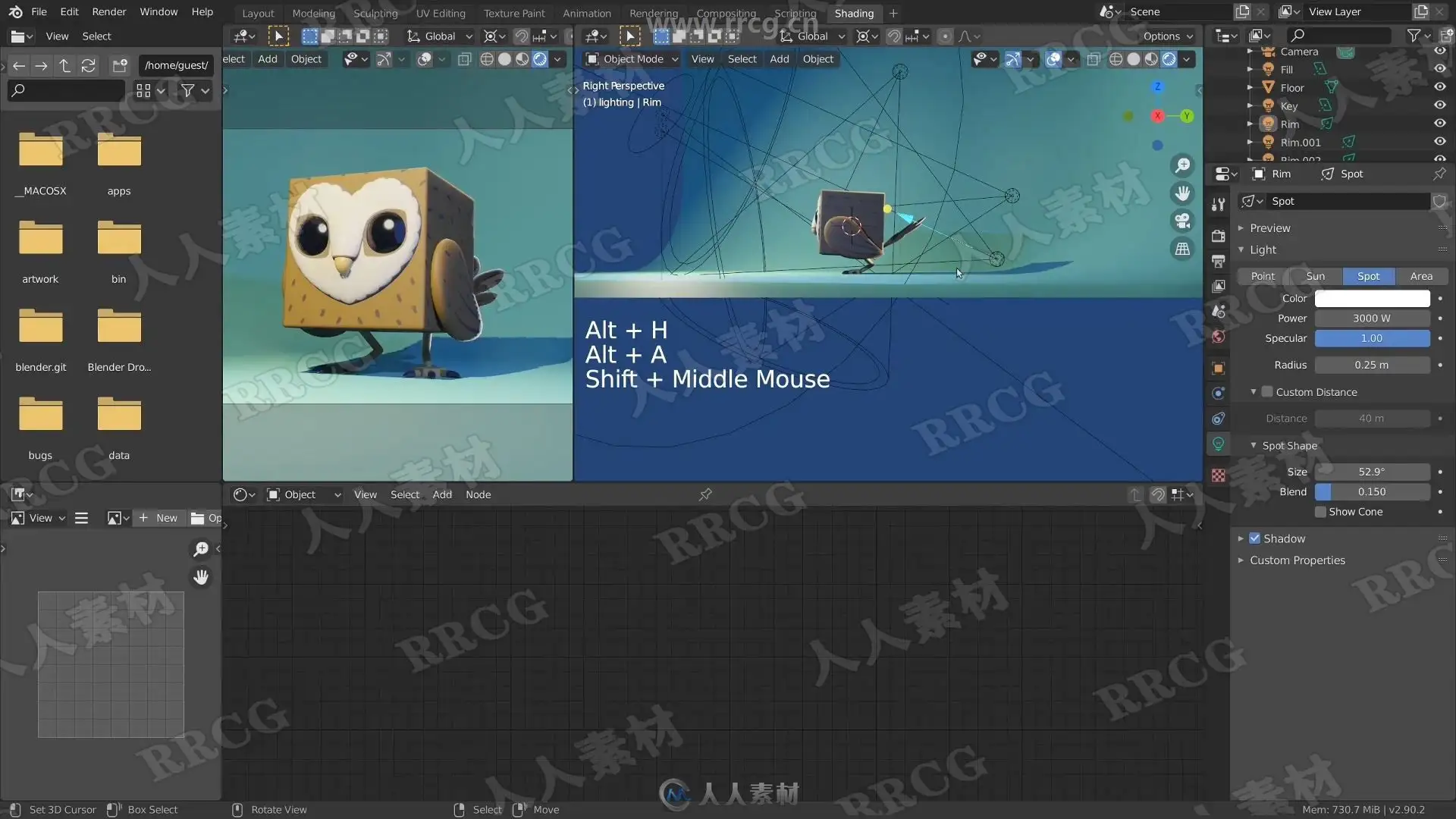Click the light Color swatch
The width and height of the screenshot is (1456, 819).
click(1371, 298)
